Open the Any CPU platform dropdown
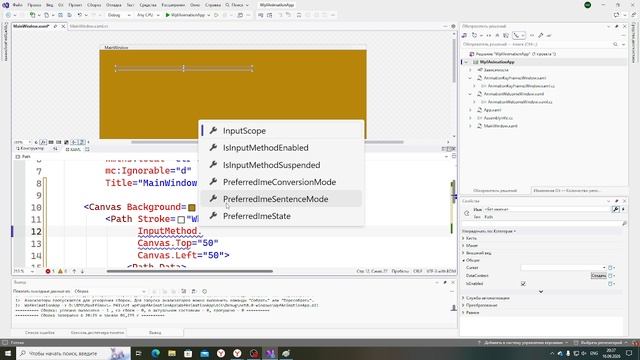 148,15
